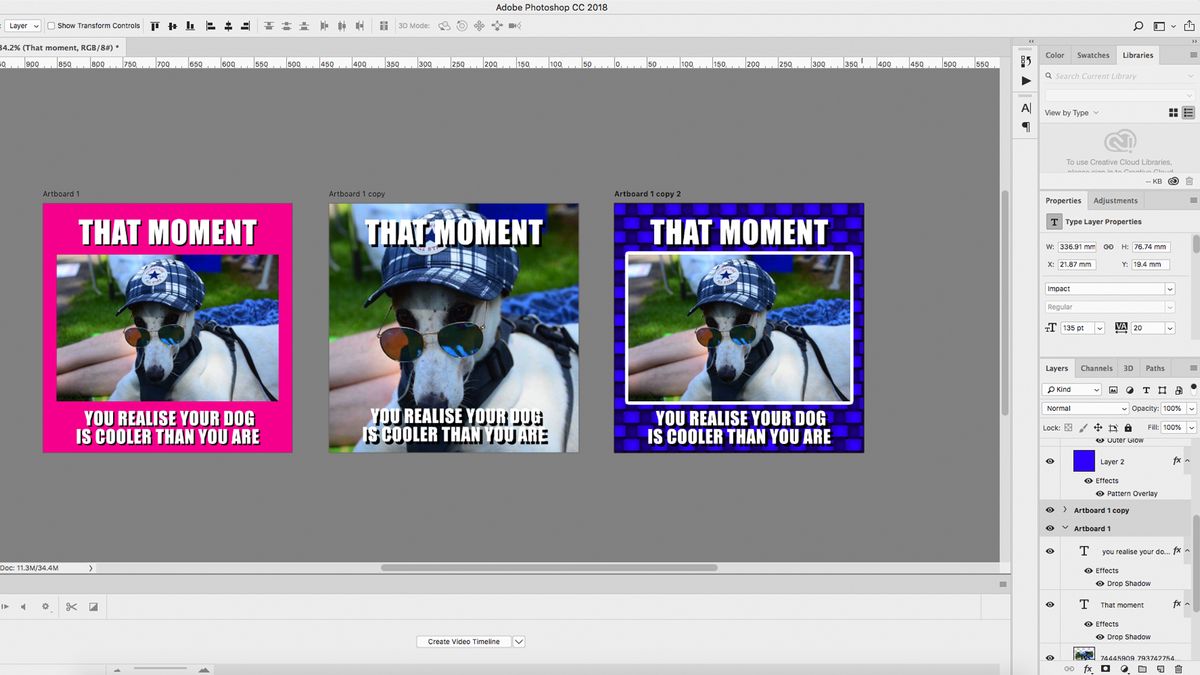This screenshot has width=1200, height=675.
Task: Hide the Layer 2 layer
Action: (1050, 461)
